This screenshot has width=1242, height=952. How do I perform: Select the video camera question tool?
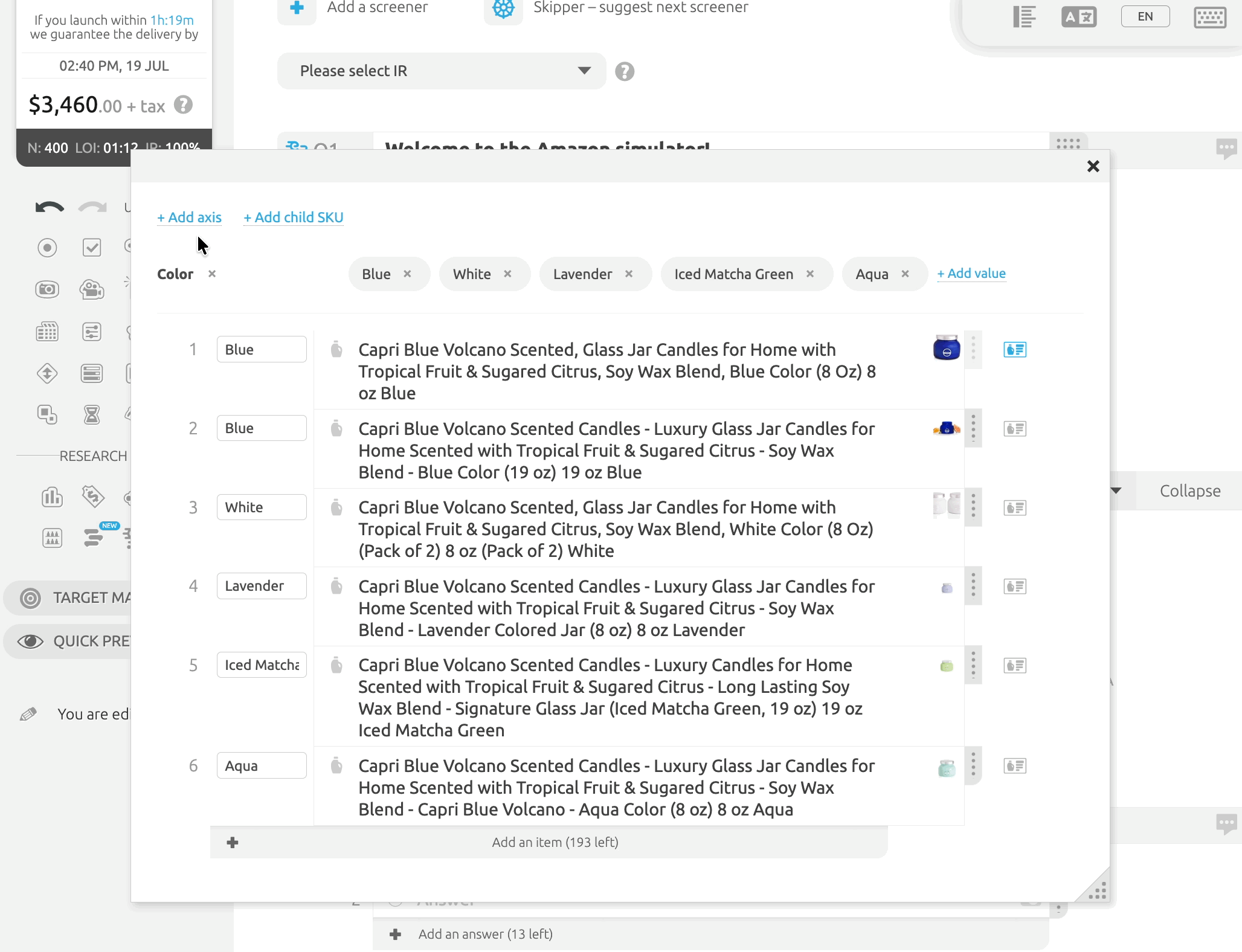92,290
